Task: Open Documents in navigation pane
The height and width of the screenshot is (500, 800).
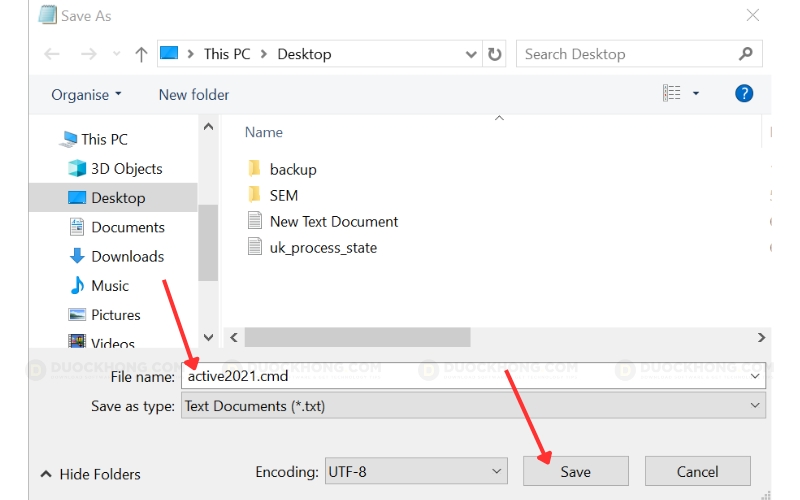Action: 128,227
